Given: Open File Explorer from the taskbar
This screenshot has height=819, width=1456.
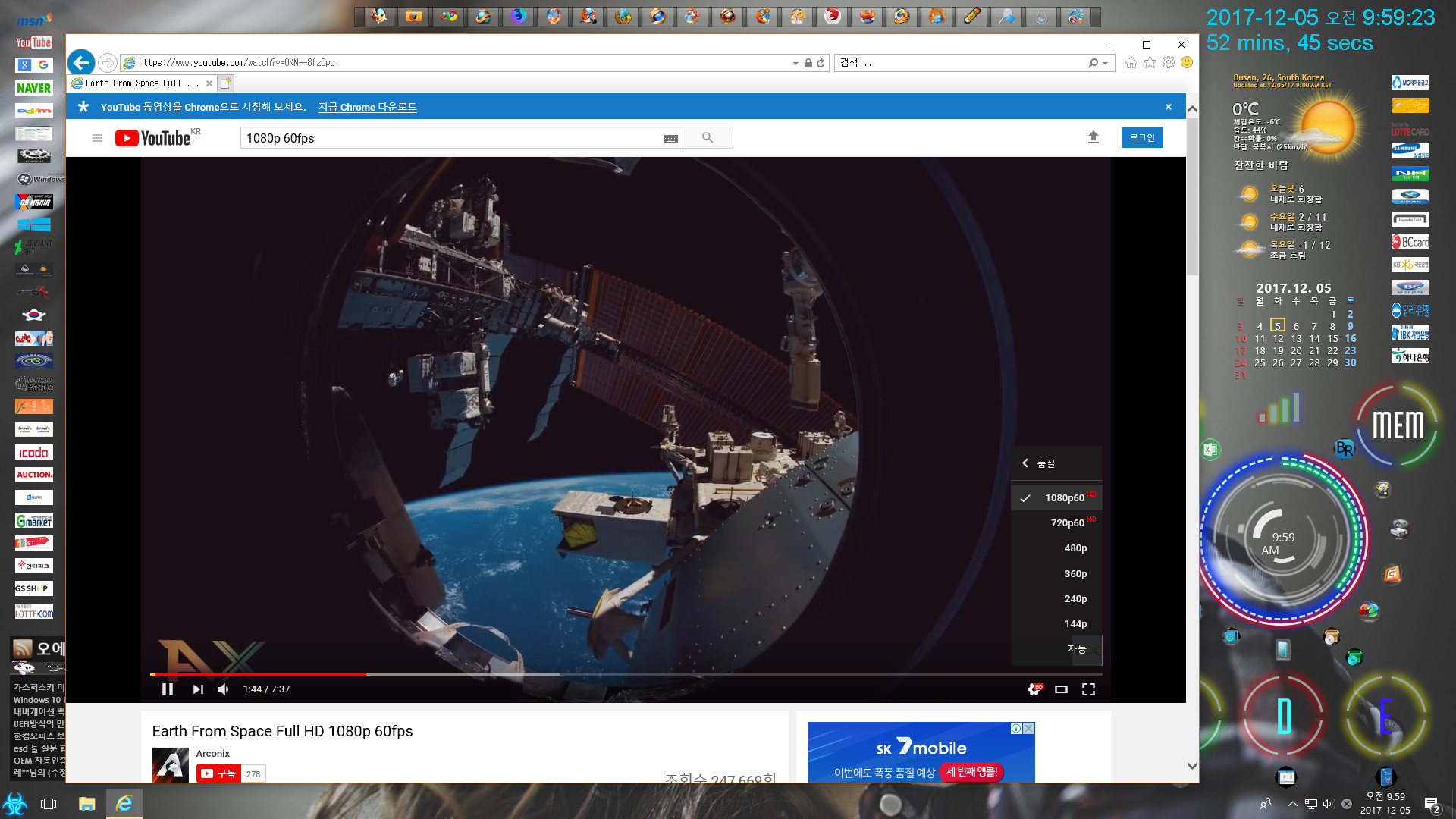Looking at the screenshot, I should click(86, 804).
